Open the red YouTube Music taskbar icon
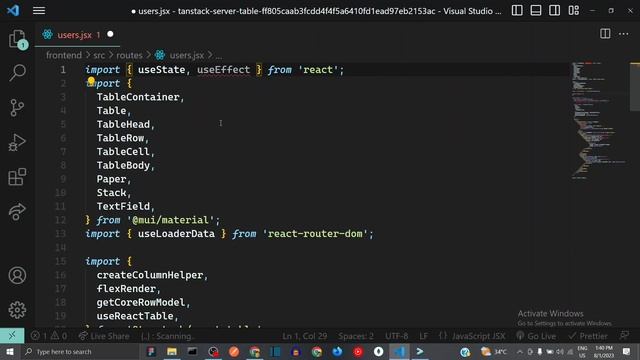The image size is (640, 360). (358, 351)
